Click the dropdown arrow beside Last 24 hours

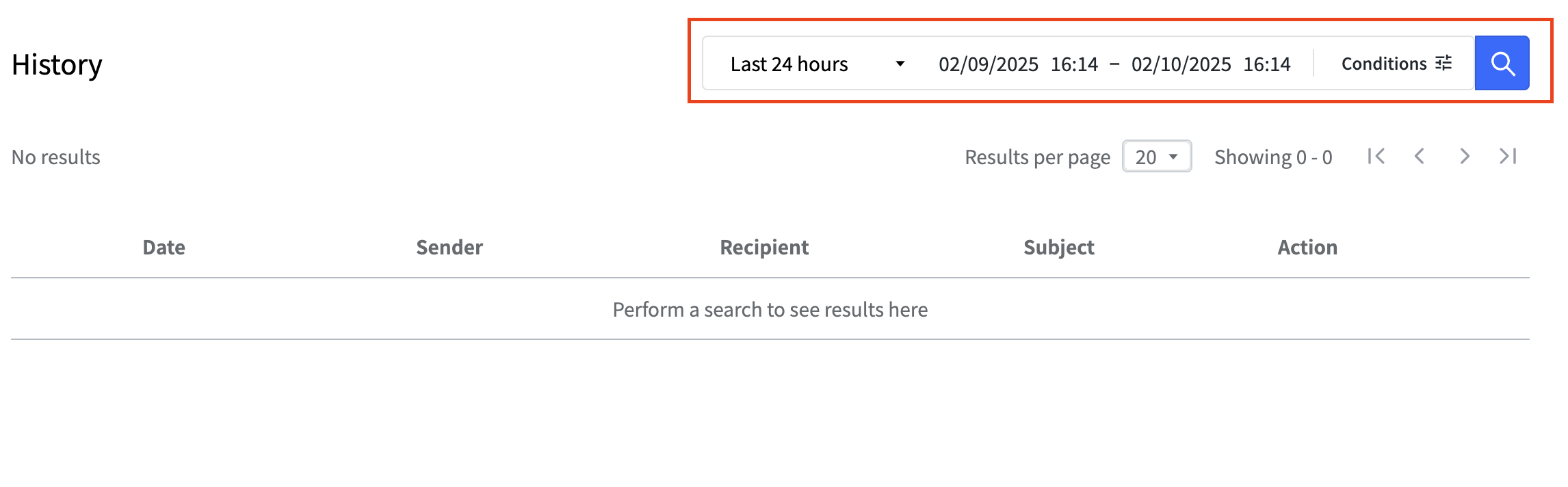tap(900, 64)
